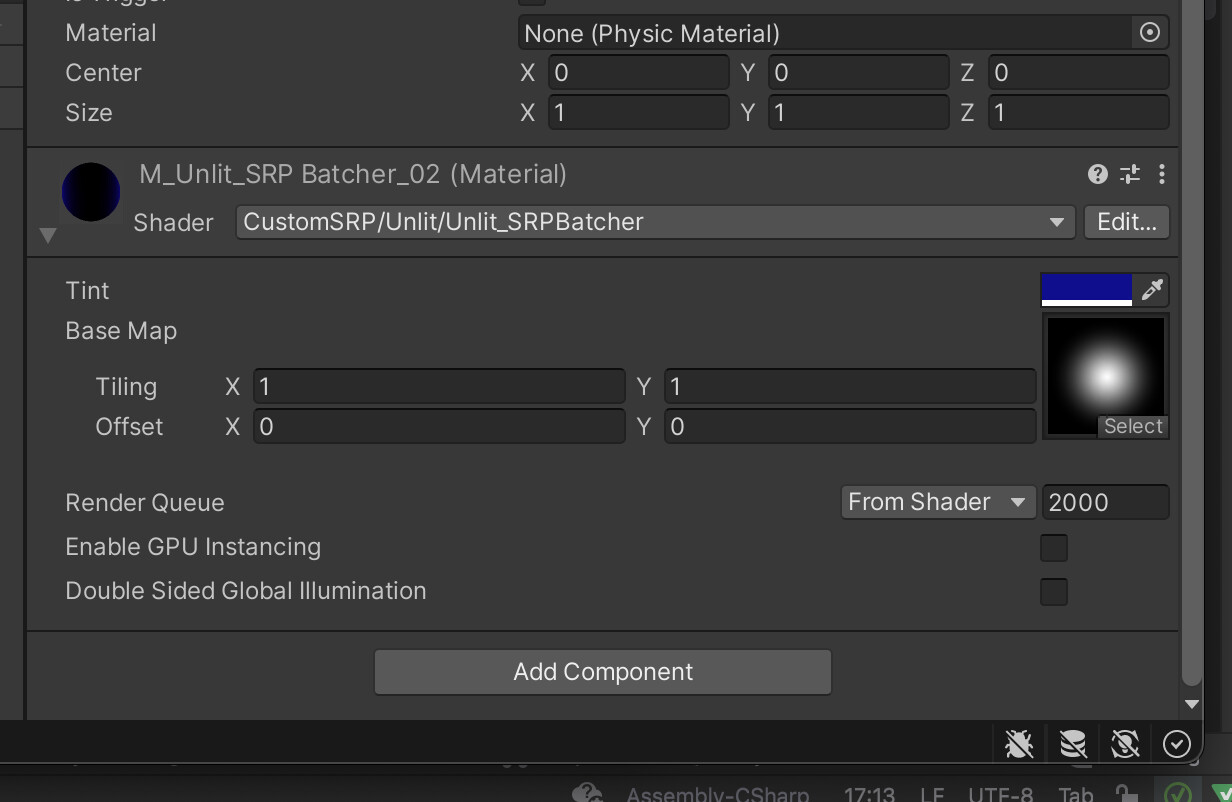Click the Tiling Y input field
Screen dimensions: 1232x802
(x=850, y=387)
